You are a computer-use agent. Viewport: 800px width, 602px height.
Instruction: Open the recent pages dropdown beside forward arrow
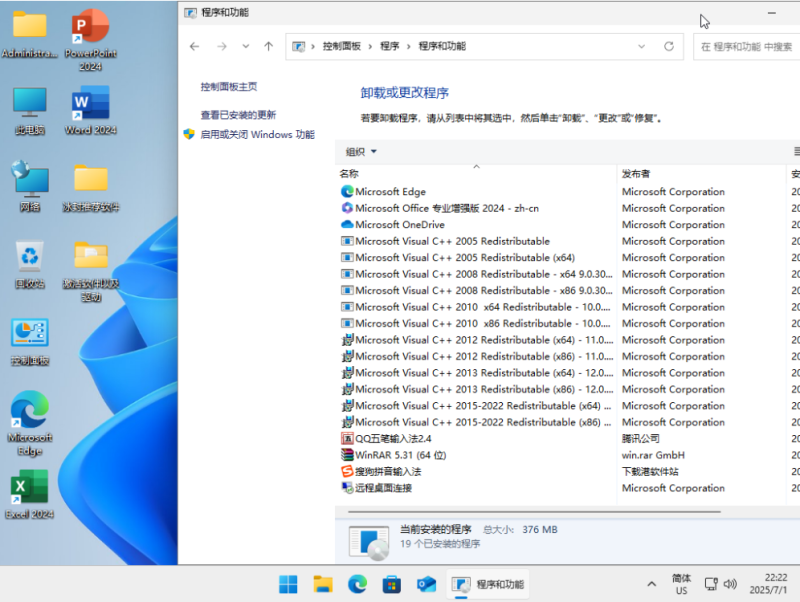245,46
